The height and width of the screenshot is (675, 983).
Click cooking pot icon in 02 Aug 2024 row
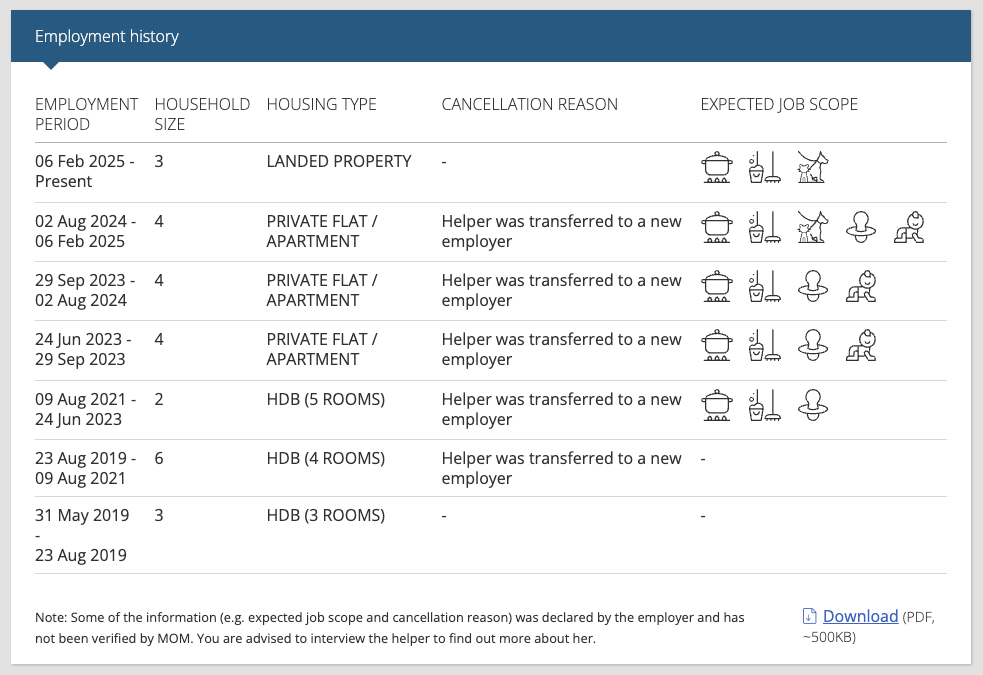[x=717, y=228]
